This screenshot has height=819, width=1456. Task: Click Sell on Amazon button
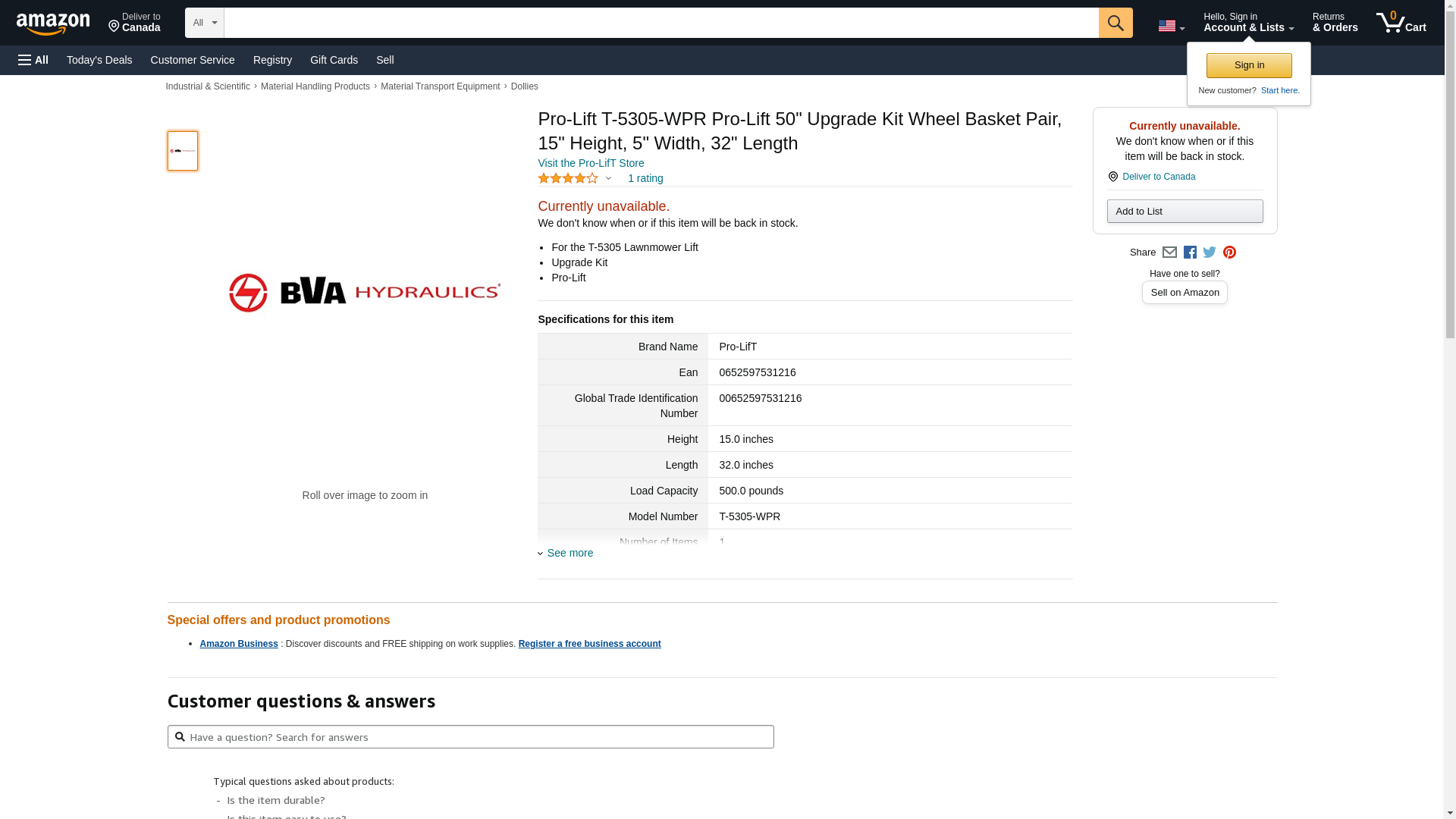coord(1185,293)
